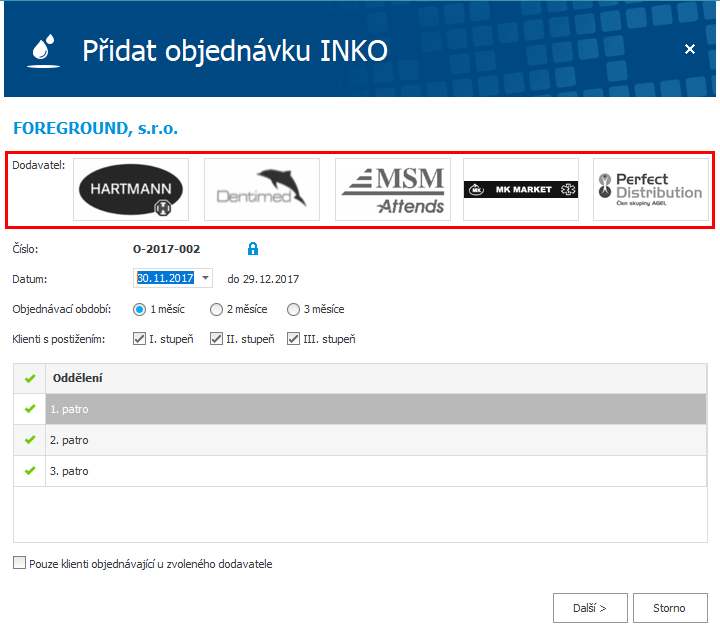Screen dimensions: 720x632
Task: Select MK MARKET supplier logo
Action: (x=521, y=189)
